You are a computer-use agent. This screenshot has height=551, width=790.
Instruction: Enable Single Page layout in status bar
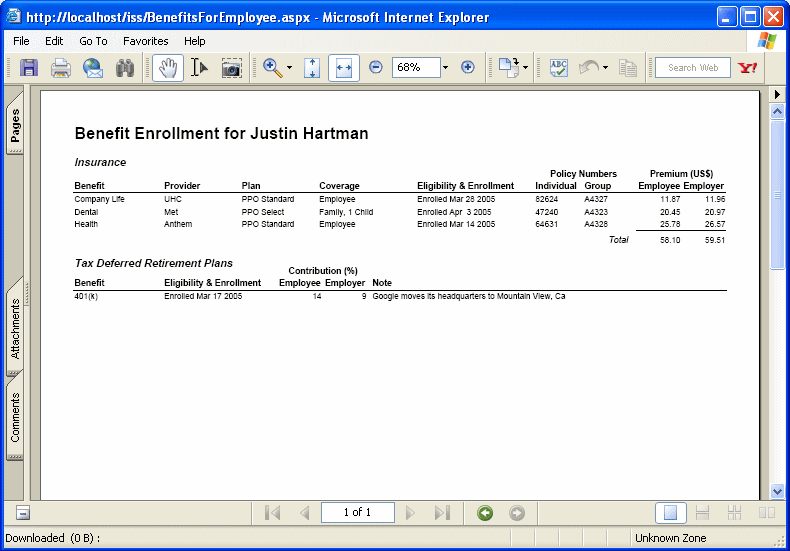coord(671,513)
